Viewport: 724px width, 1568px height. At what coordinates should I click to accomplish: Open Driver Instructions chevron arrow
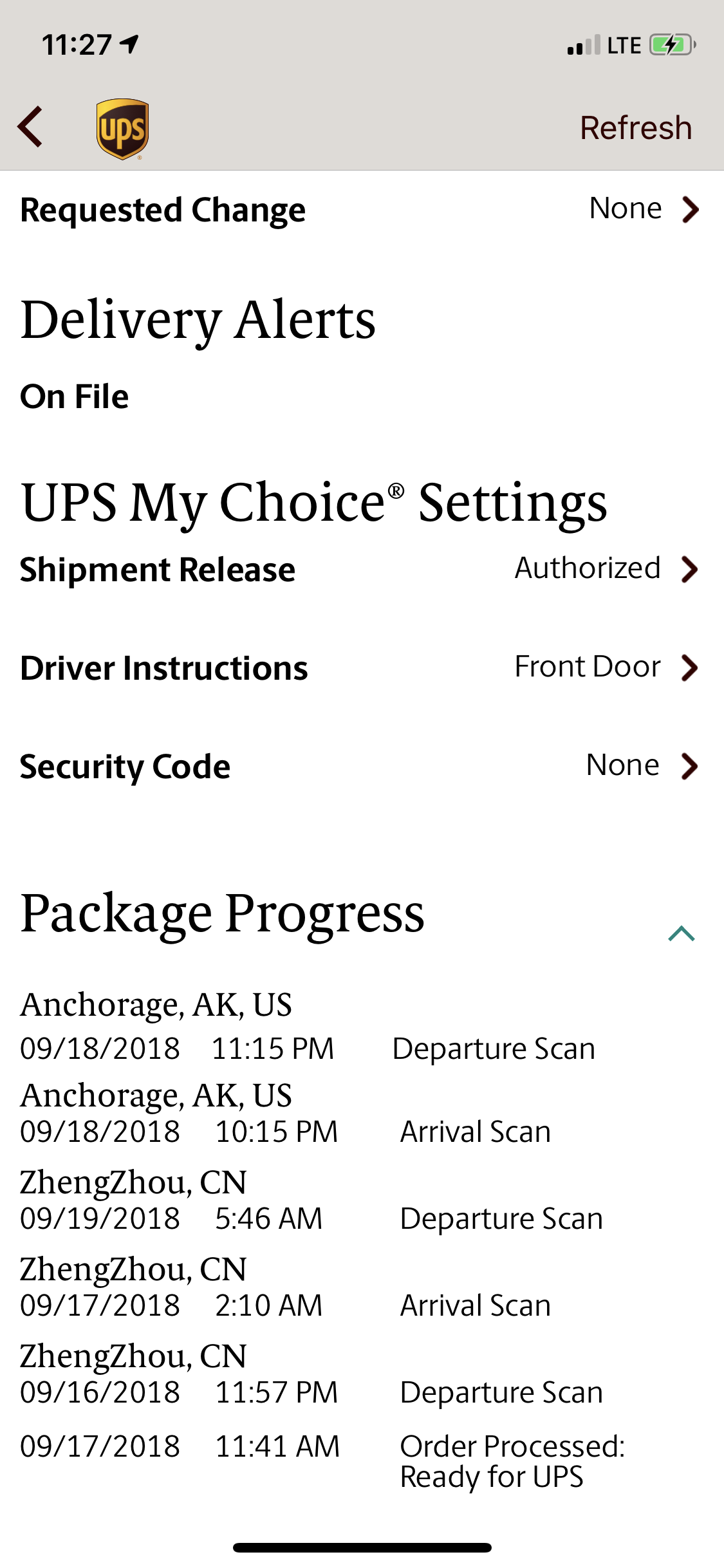click(x=690, y=667)
